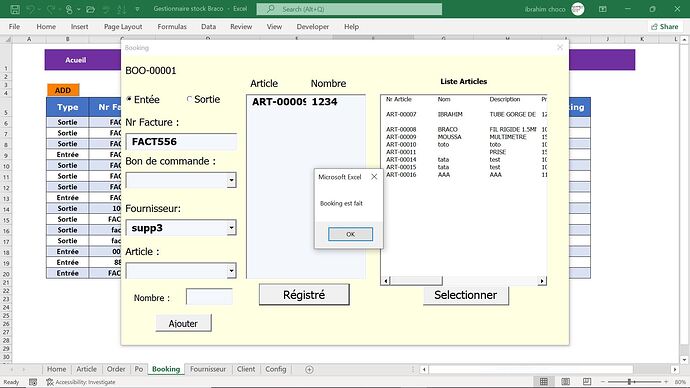
Task: Click the Sort icon in the quick access toolbar
Action: coord(122,9)
